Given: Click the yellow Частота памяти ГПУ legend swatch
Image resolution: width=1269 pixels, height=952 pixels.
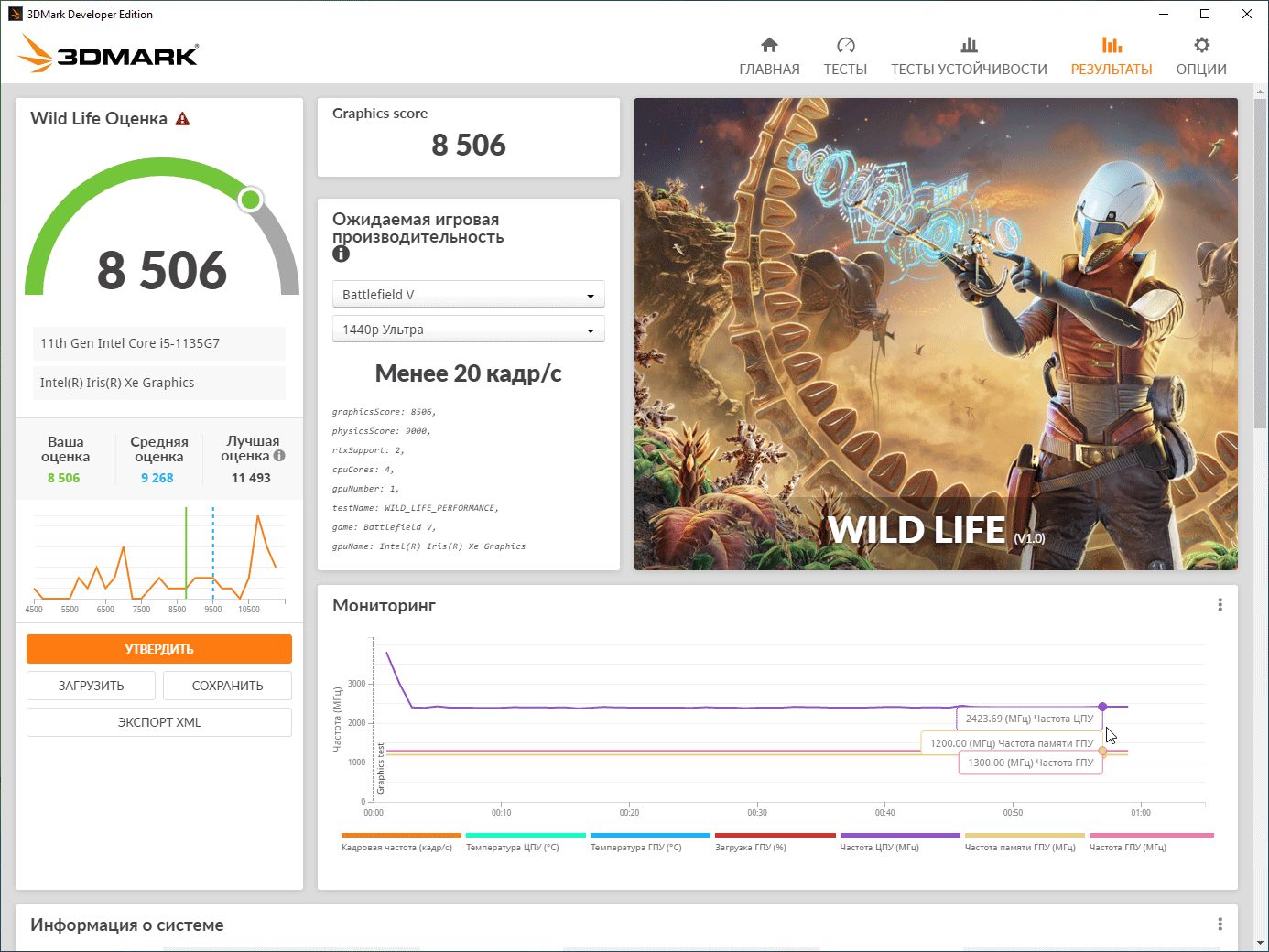Looking at the screenshot, I should coord(1025,835).
